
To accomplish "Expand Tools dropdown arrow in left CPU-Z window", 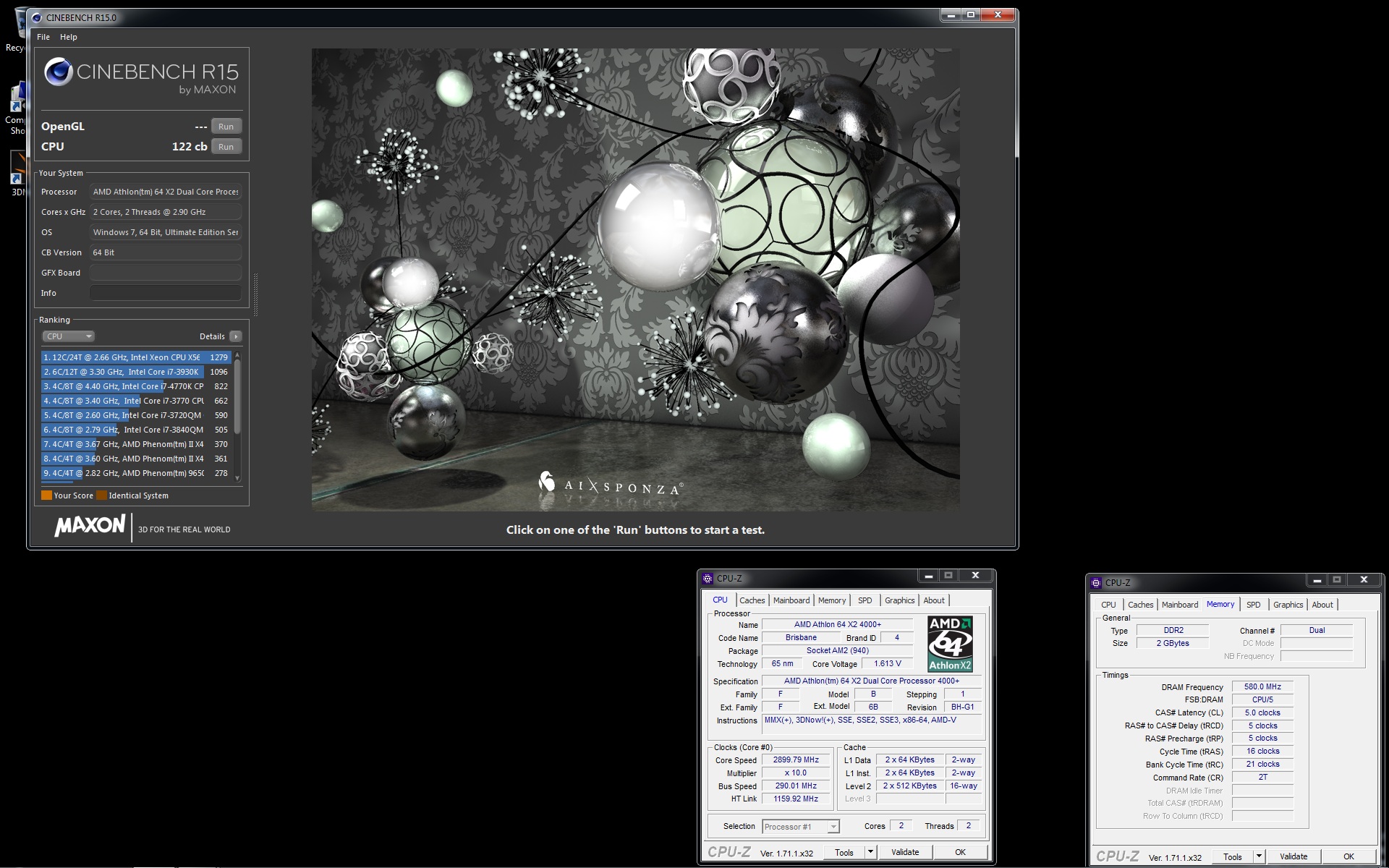I will pyautogui.click(x=870, y=853).
